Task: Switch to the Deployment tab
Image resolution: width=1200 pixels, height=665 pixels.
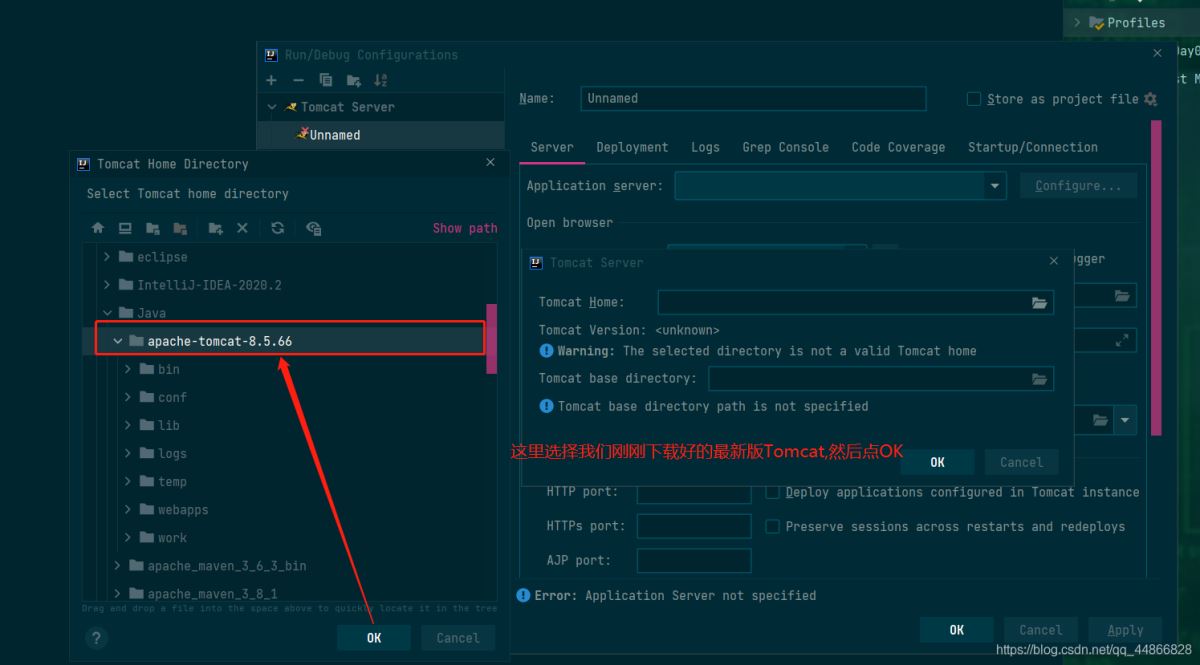Action: click(632, 147)
